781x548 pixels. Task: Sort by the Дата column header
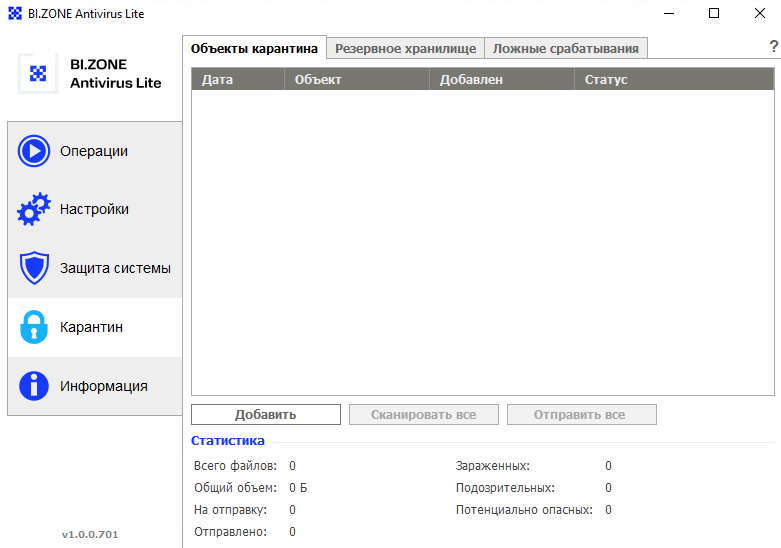238,80
